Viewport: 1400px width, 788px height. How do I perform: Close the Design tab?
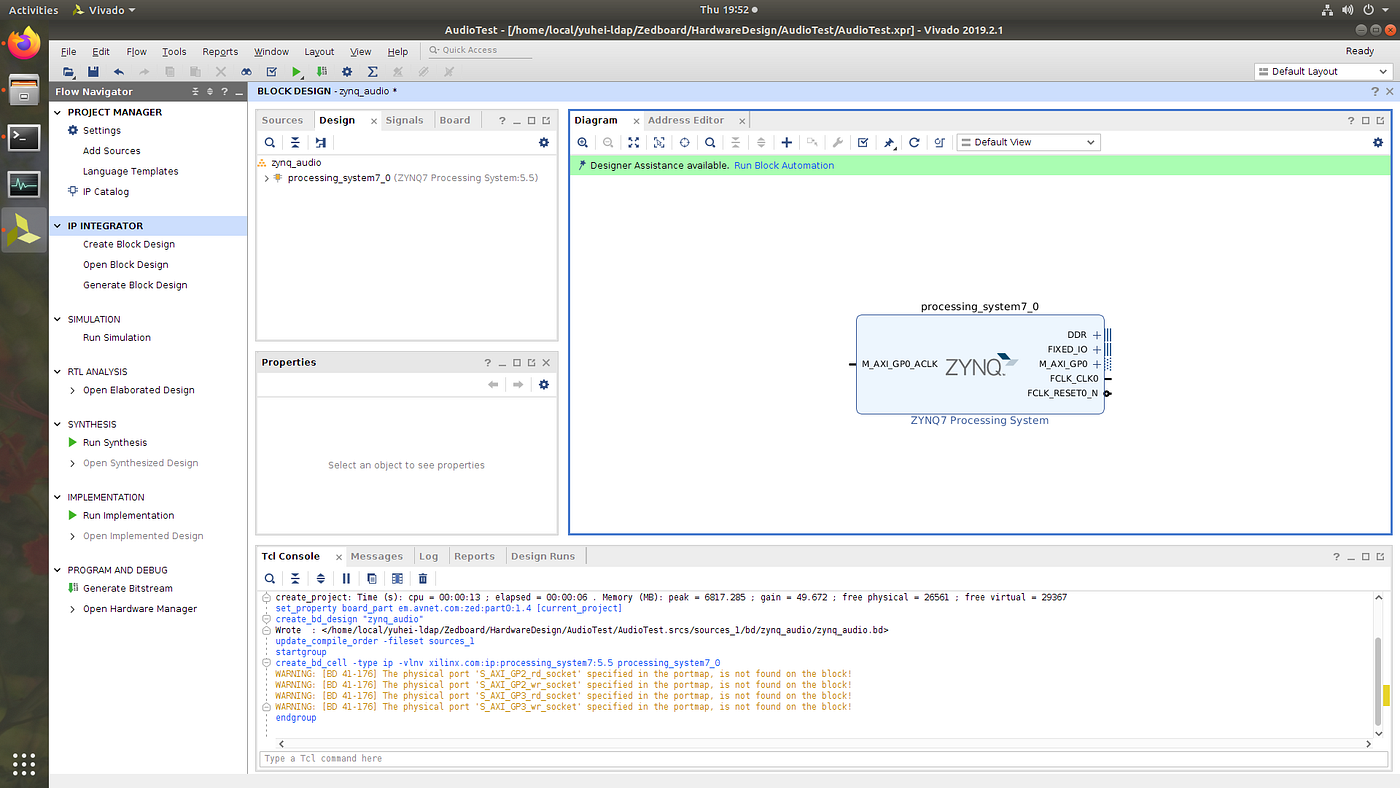click(x=374, y=121)
